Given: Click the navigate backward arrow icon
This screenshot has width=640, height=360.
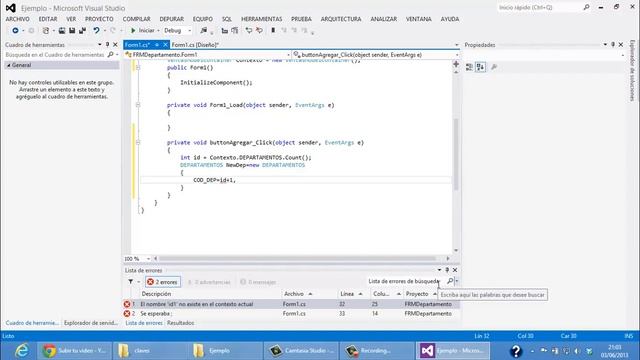Looking at the screenshot, I should (x=15, y=31).
